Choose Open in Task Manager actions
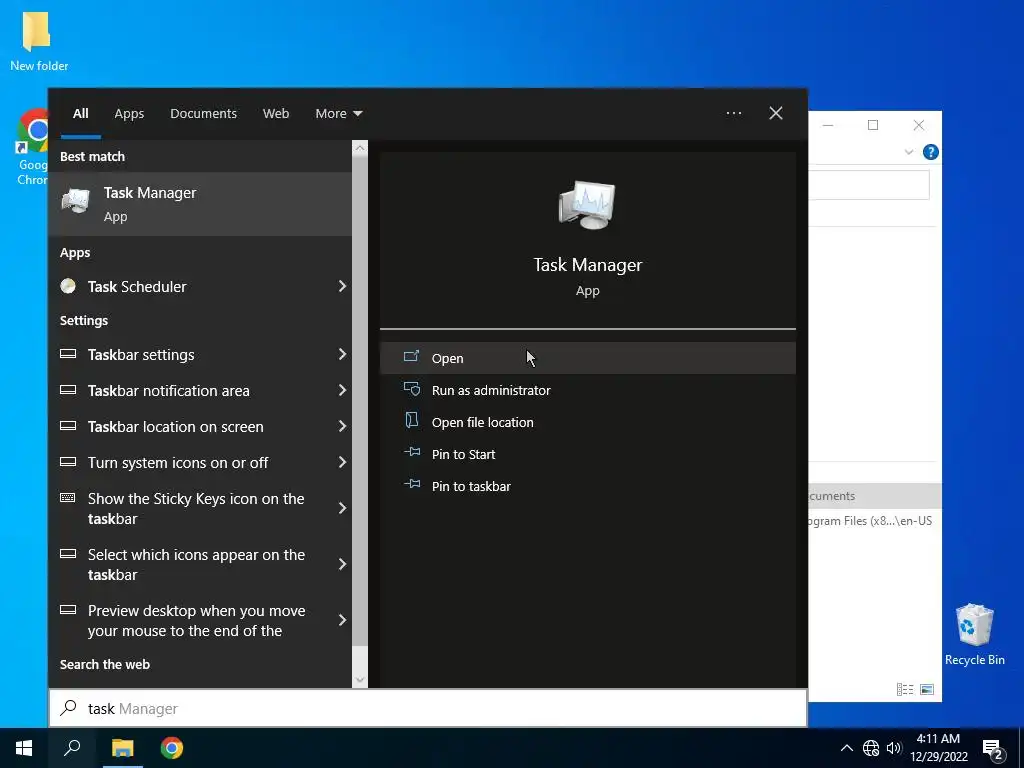 [x=588, y=358]
